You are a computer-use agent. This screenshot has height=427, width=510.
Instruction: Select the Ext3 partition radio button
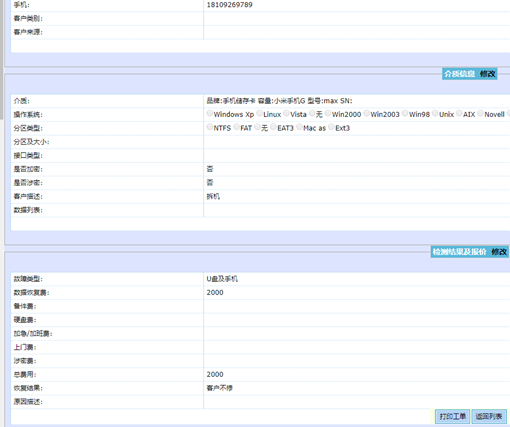point(331,127)
